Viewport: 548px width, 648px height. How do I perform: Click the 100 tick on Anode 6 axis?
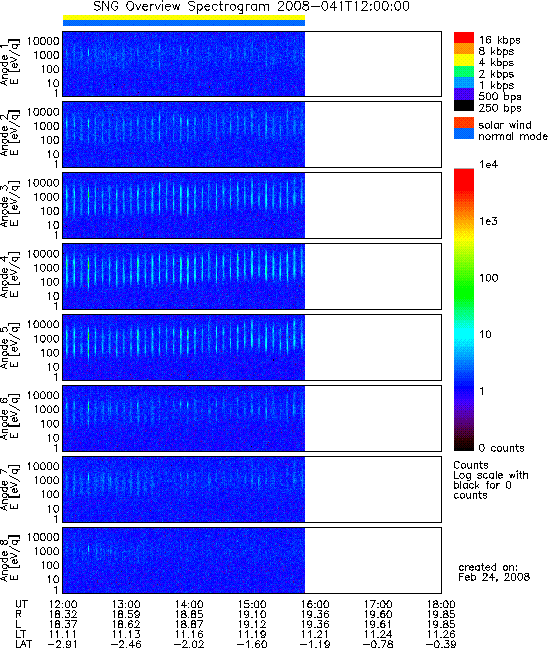50,424
